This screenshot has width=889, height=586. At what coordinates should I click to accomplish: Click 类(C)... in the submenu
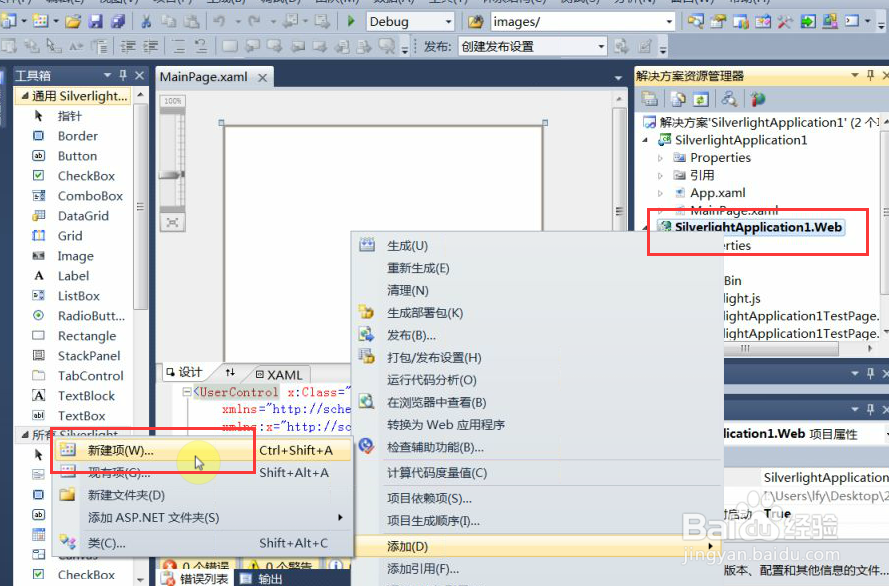coord(201,543)
